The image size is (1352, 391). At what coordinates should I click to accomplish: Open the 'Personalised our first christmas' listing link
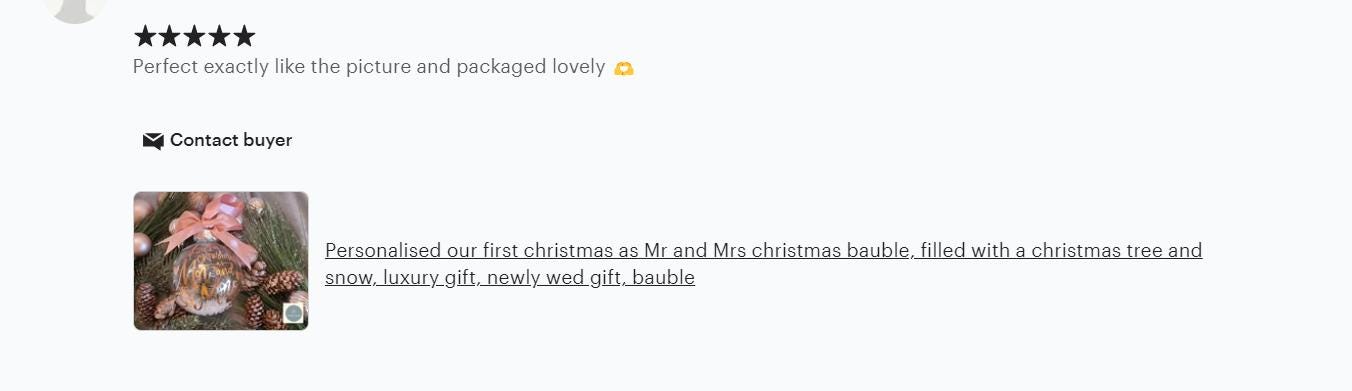click(x=763, y=264)
